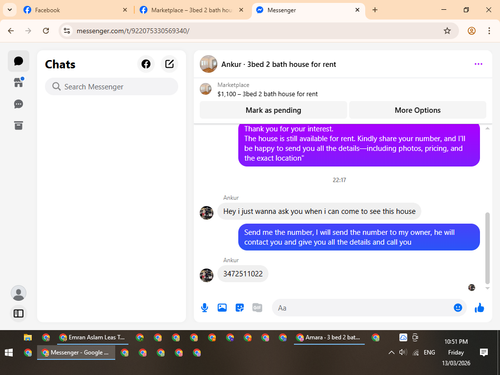Image resolution: width=500 pixels, height=375 pixels.
Task: Switch to Marketplace – 3bed 2 bath tab
Action: (x=190, y=10)
